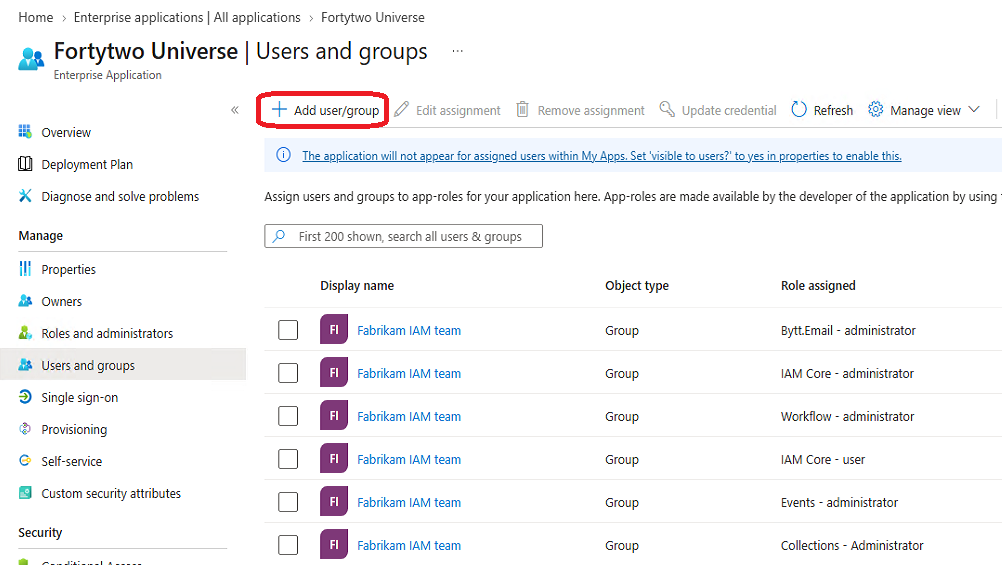The image size is (1002, 565).
Task: Click the Diagnose and solve problems wrench icon
Action: (x=25, y=196)
